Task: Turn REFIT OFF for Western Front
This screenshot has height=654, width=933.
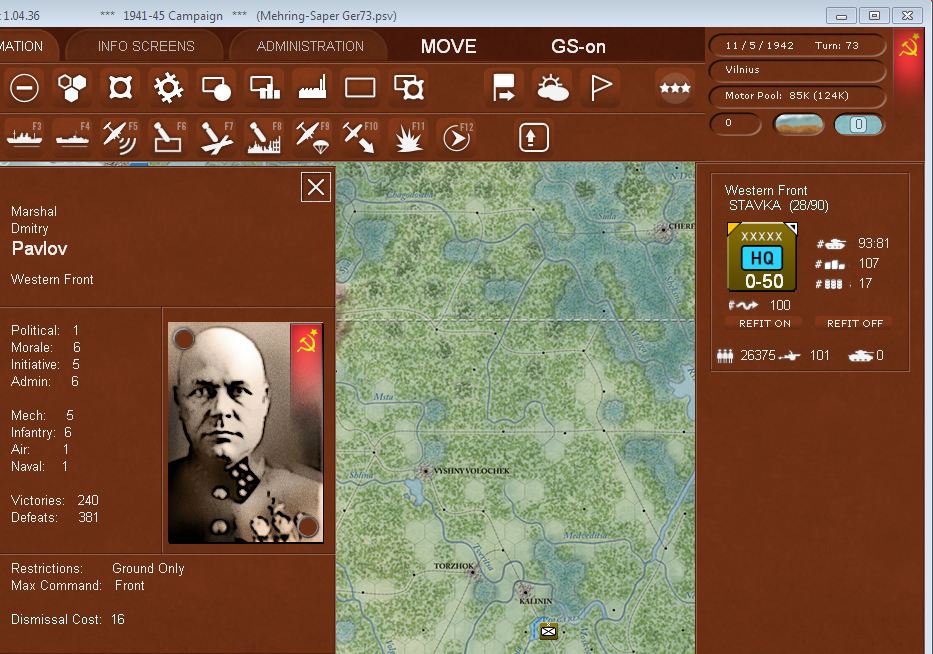Action: tap(855, 323)
